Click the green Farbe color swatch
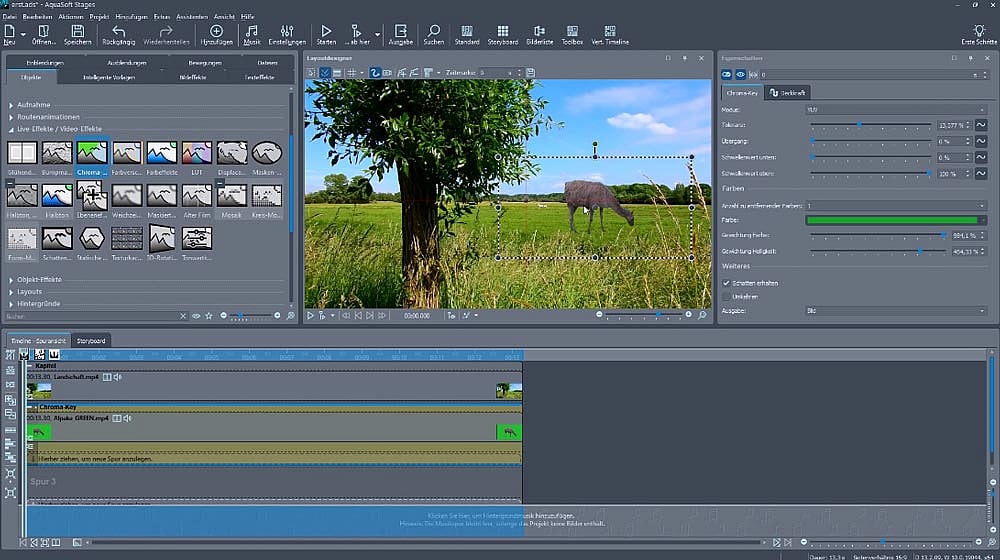Viewport: 1000px width, 560px height. click(891, 219)
